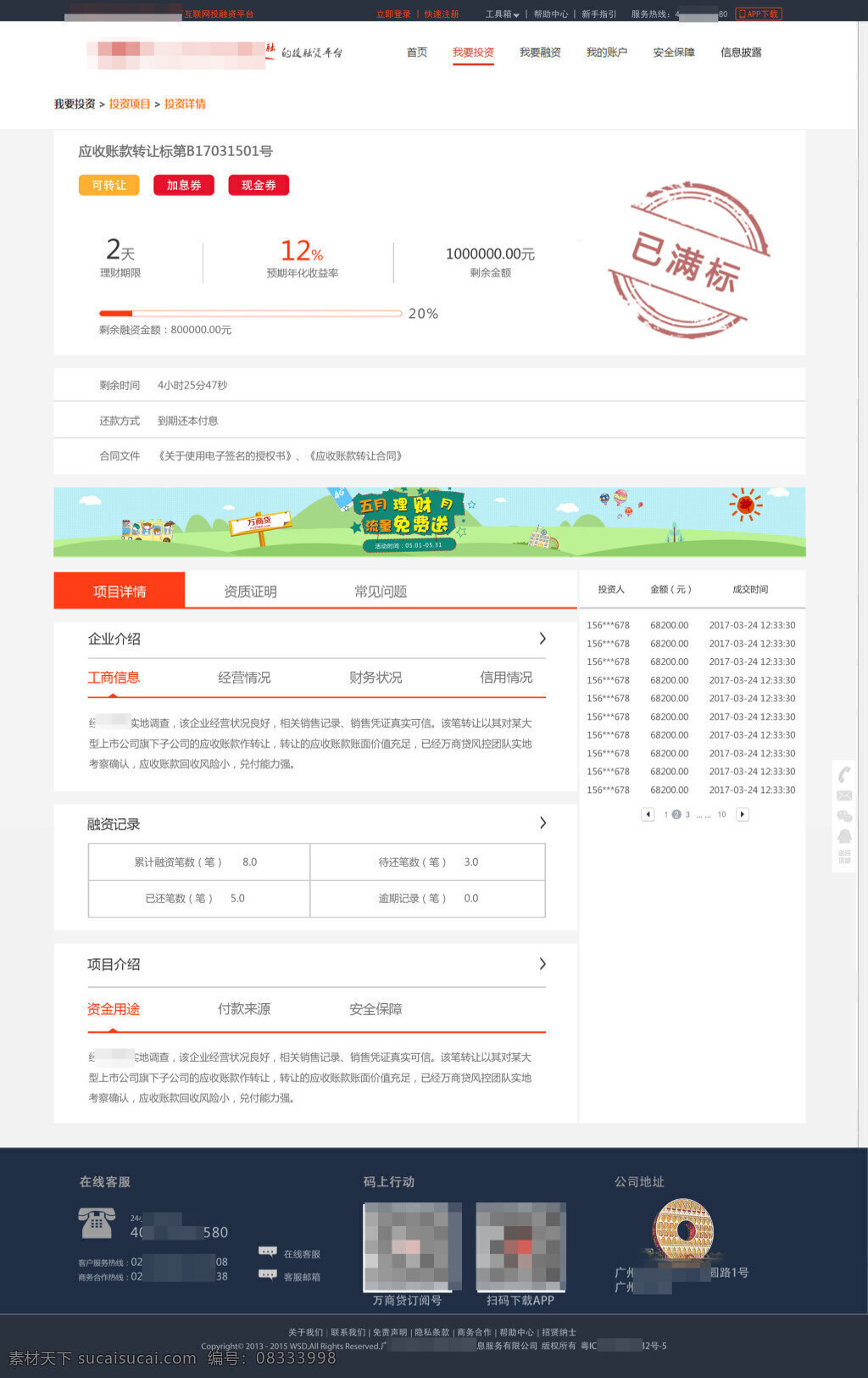Click the 客服邮箱 mail icon in footer
This screenshot has width=868, height=1378.
coord(268,1275)
